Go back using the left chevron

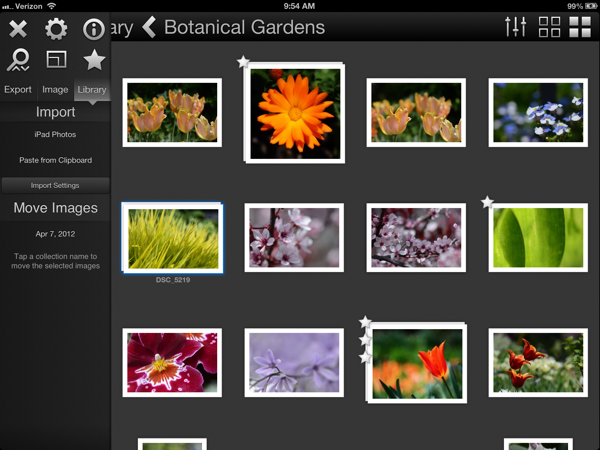point(149,27)
